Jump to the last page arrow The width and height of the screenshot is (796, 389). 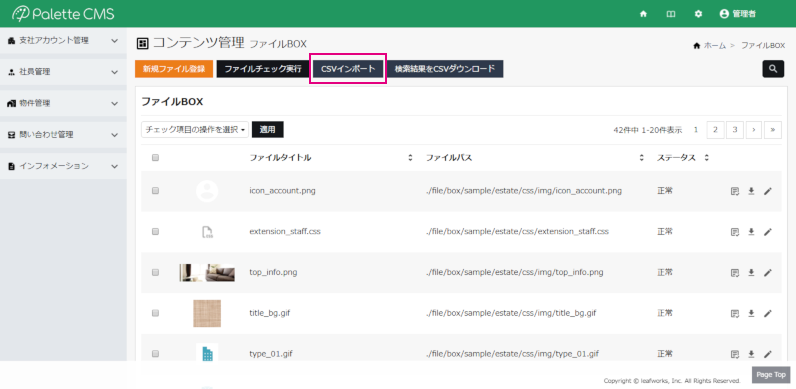tap(773, 130)
